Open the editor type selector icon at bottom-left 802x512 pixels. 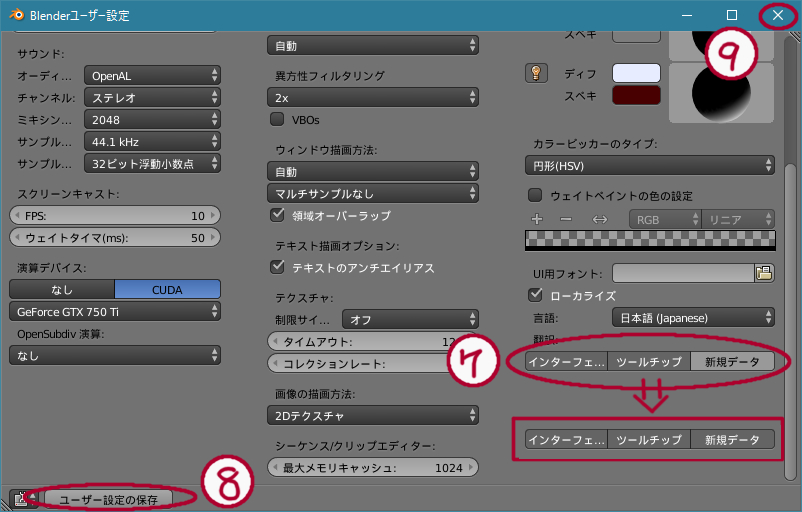[x=22, y=498]
